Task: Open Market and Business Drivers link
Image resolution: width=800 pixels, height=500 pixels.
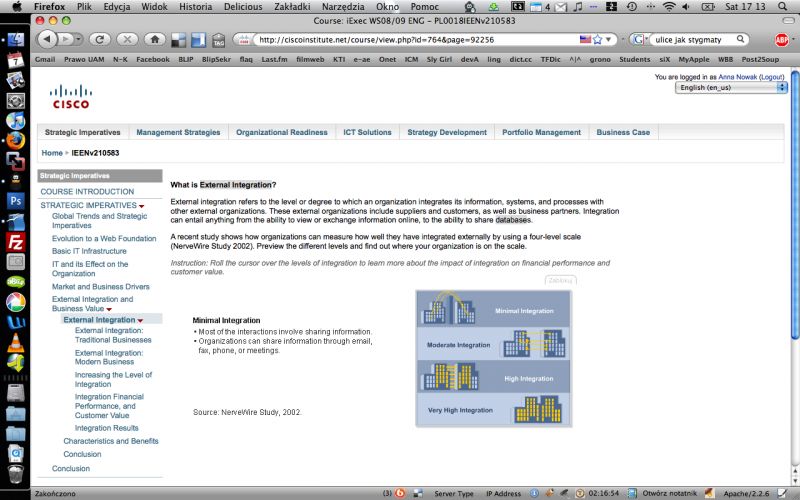Action: tap(101, 287)
